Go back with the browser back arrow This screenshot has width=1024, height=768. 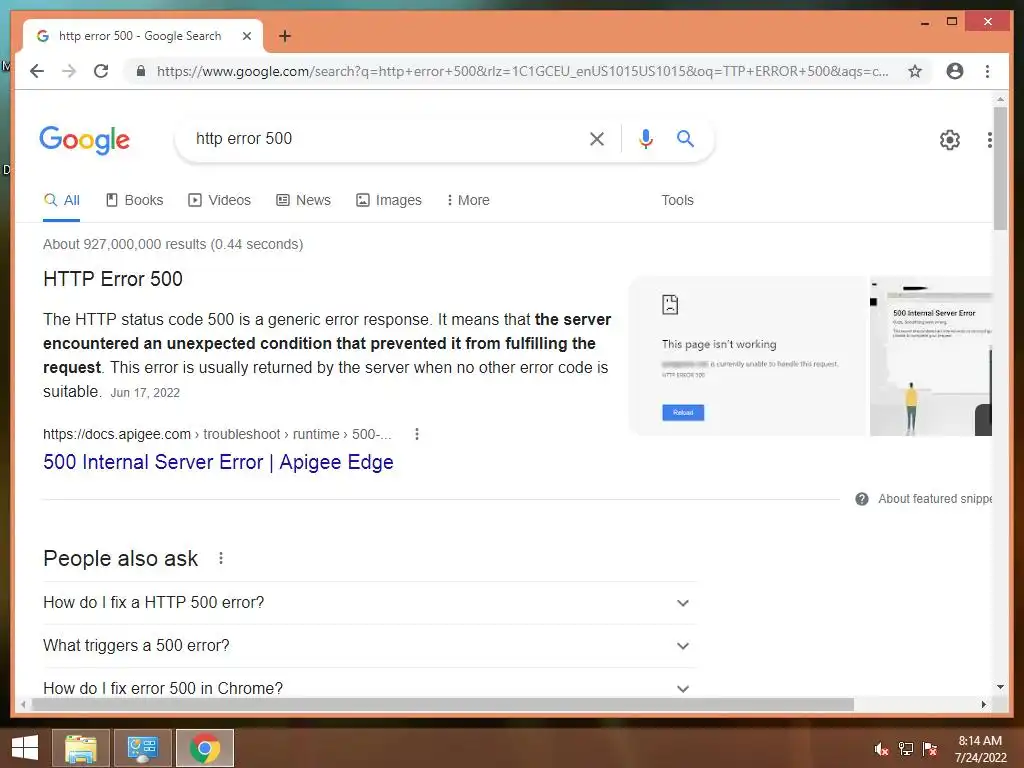pyautogui.click(x=37, y=71)
